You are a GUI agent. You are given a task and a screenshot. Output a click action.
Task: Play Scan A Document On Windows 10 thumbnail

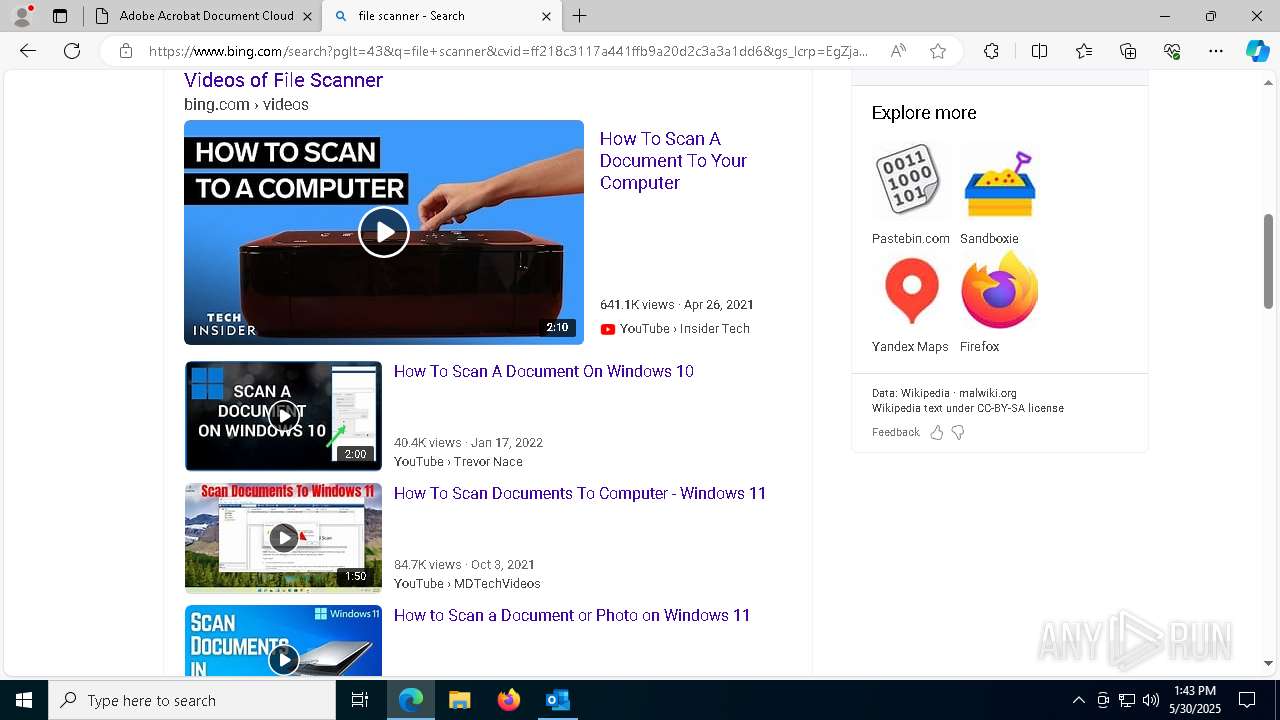click(283, 416)
